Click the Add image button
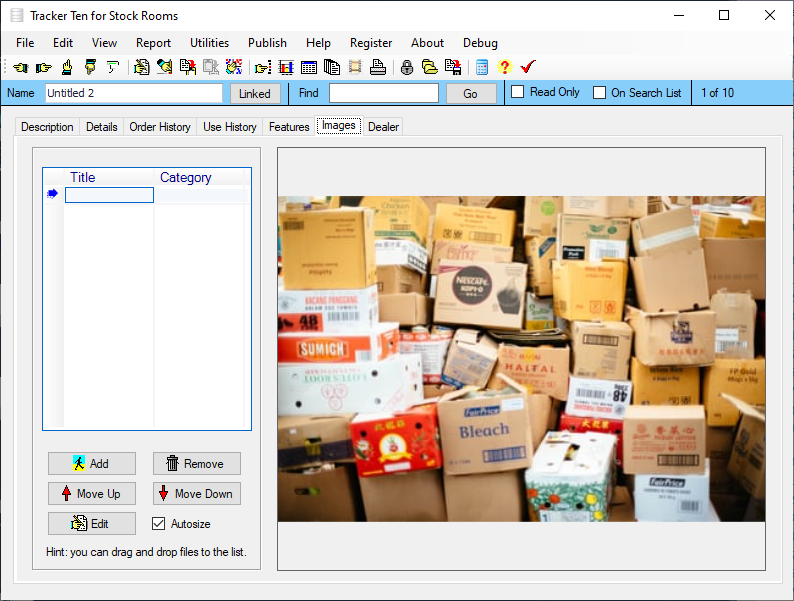The height and width of the screenshot is (601, 794). point(92,463)
